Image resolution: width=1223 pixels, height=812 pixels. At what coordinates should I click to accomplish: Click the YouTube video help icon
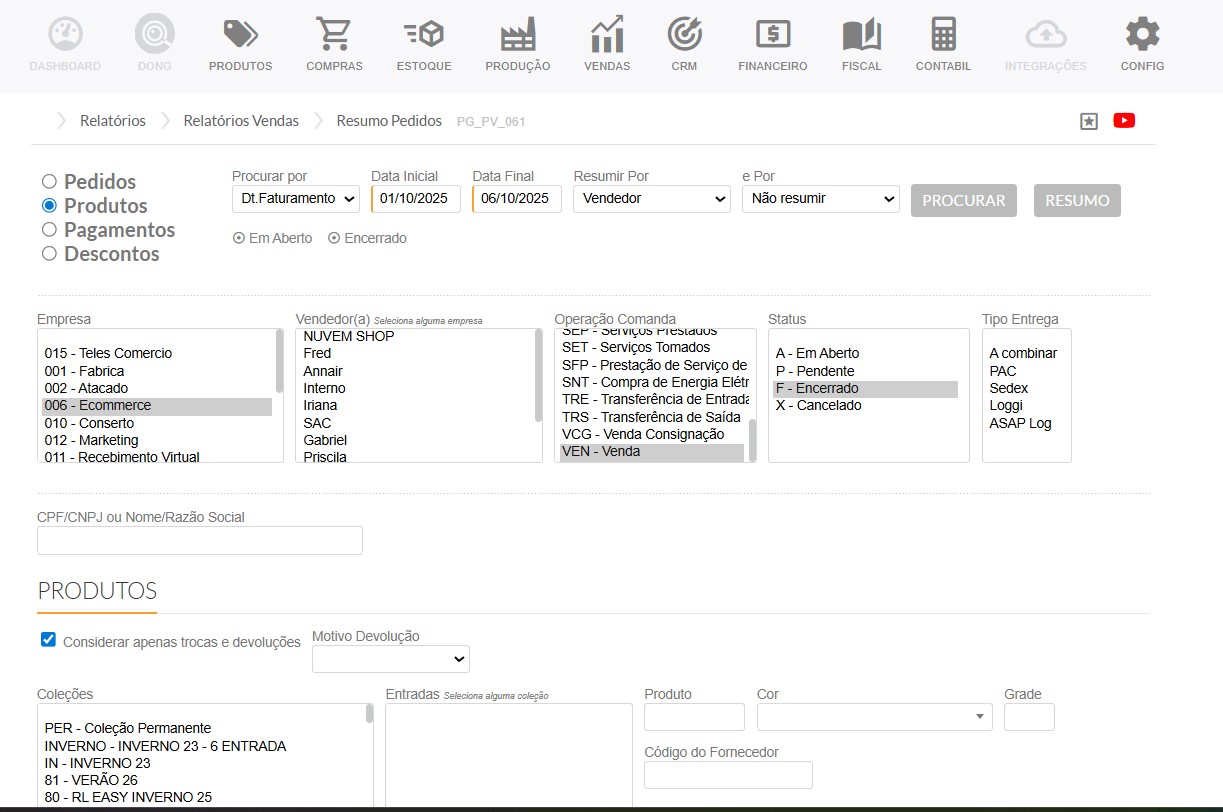[x=1124, y=121]
